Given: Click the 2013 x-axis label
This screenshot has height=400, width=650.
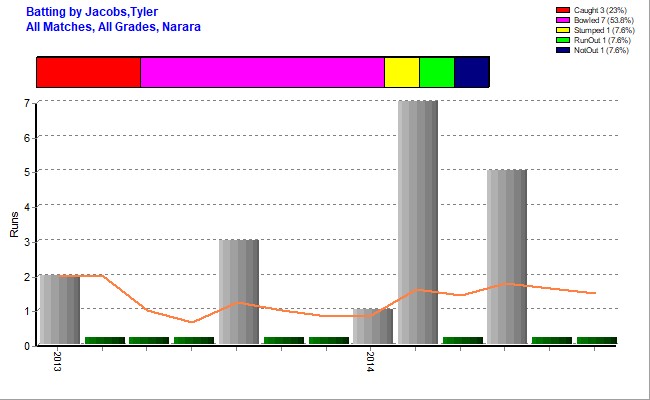Looking at the screenshot, I should click(x=57, y=359).
